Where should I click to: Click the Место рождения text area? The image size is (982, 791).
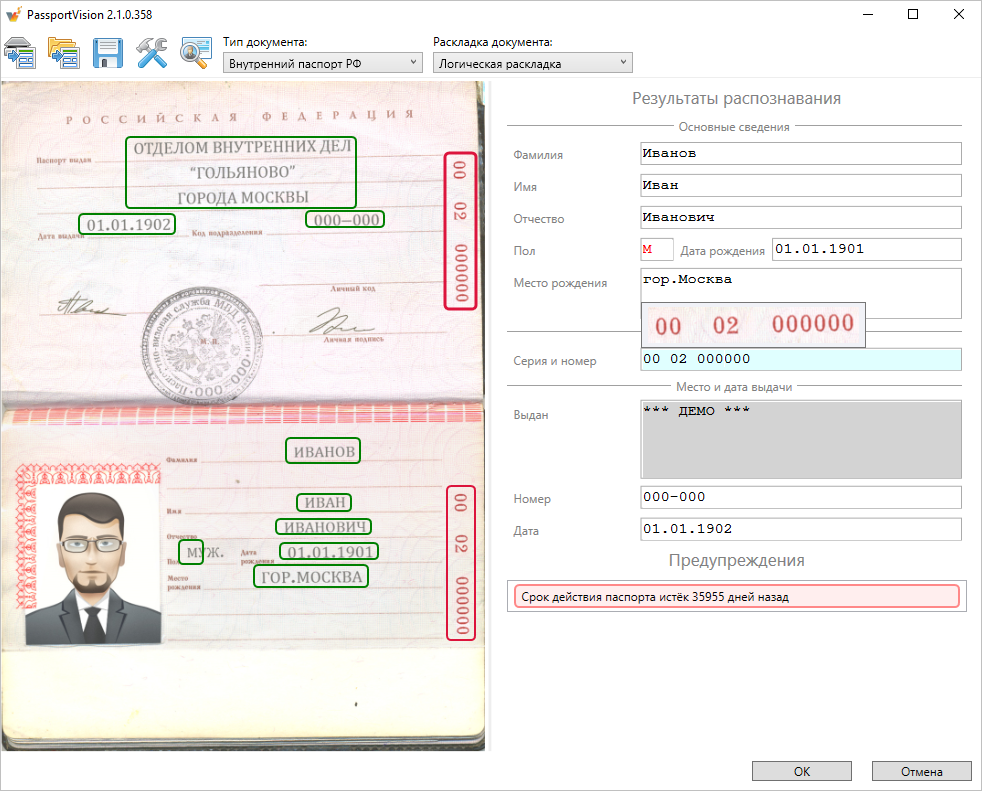pos(800,294)
